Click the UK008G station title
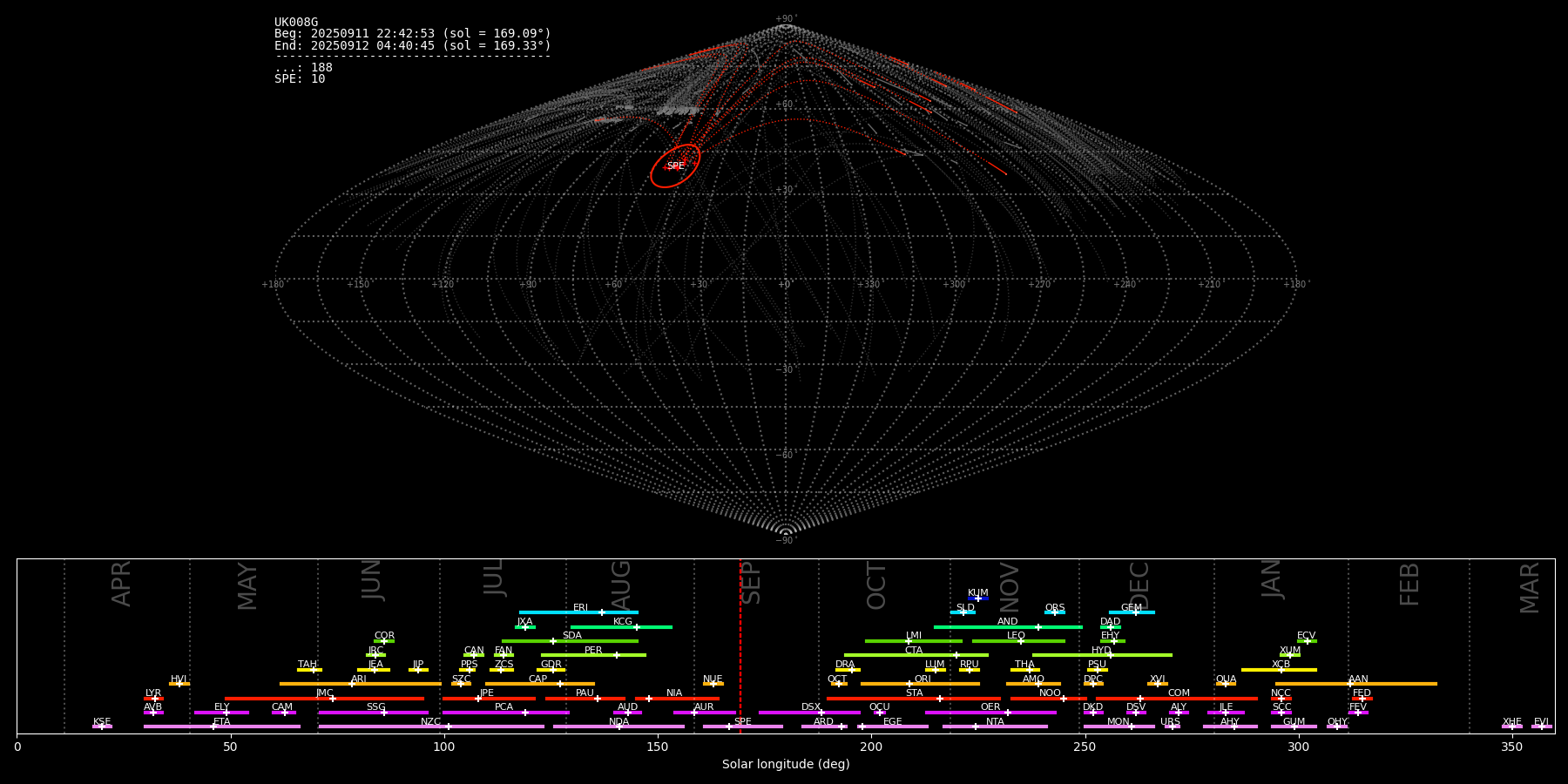Viewport: 1568px width, 784px height. click(296, 23)
